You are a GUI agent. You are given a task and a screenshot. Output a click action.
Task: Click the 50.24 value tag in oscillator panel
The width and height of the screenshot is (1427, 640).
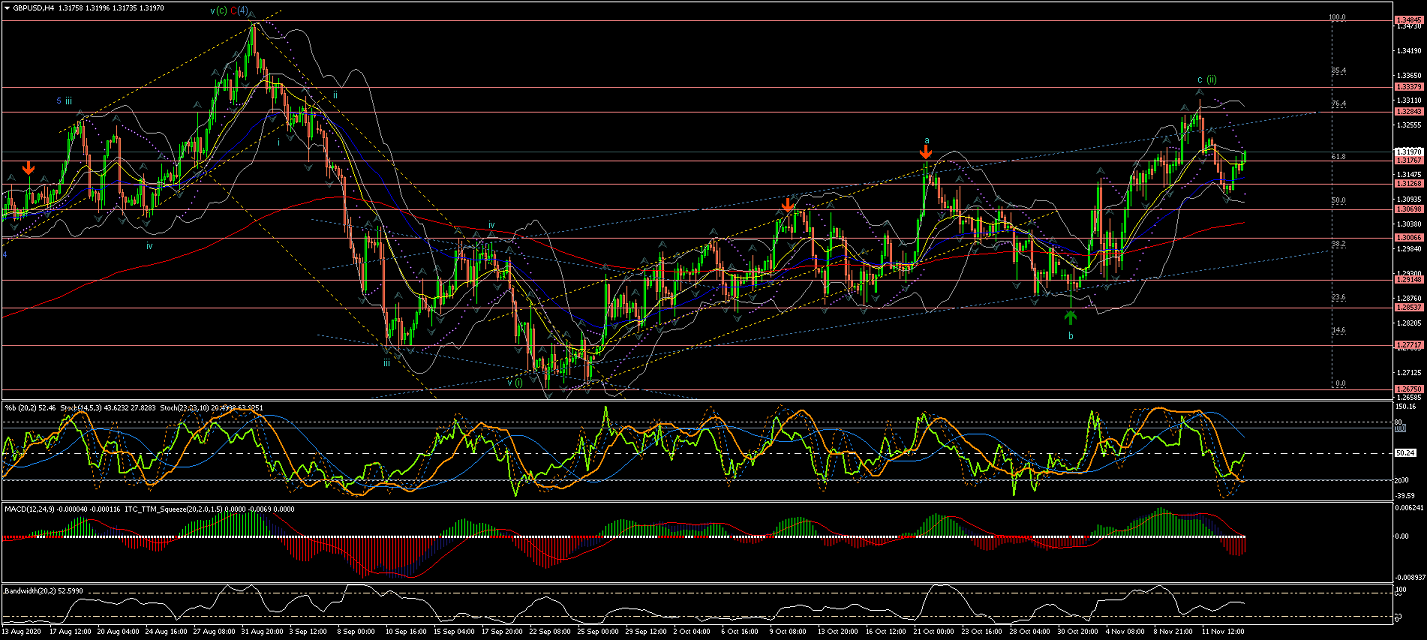(1406, 453)
